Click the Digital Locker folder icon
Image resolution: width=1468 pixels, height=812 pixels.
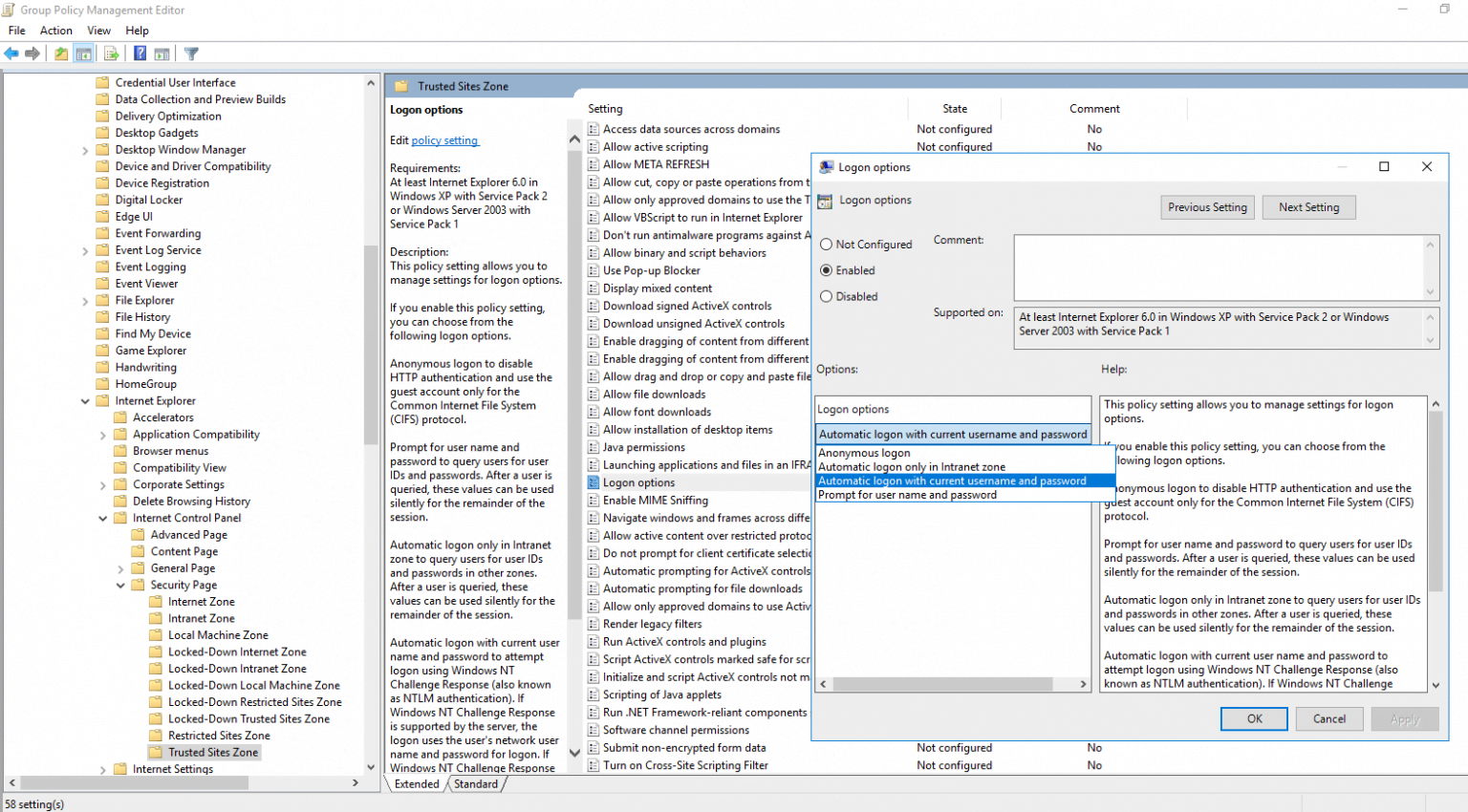[x=103, y=200]
